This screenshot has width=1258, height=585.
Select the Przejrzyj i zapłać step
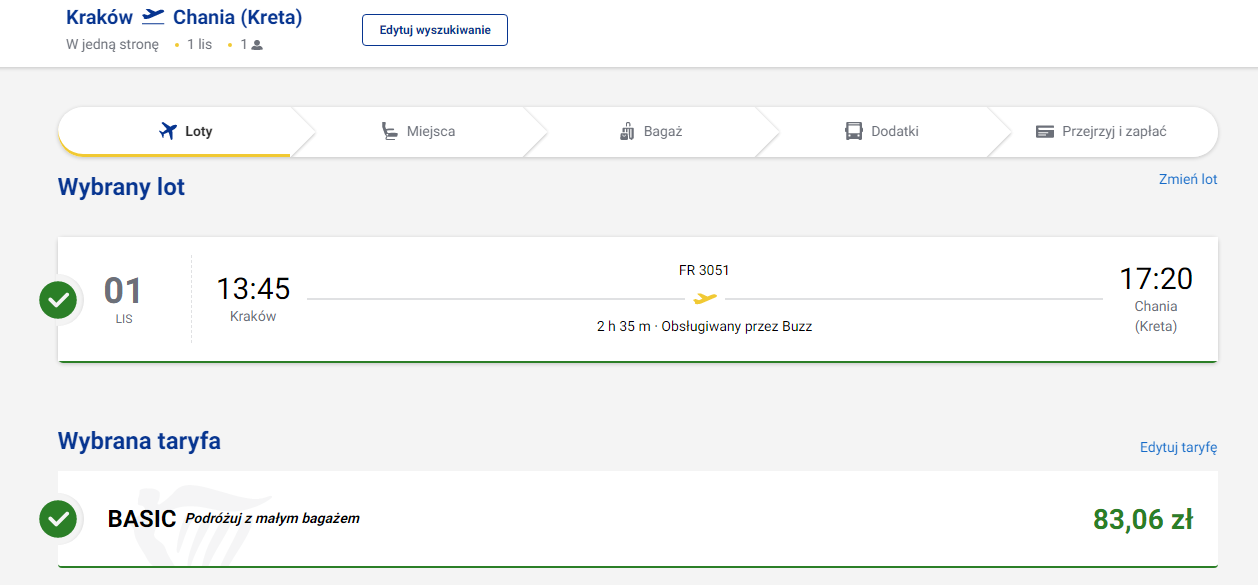click(1101, 131)
